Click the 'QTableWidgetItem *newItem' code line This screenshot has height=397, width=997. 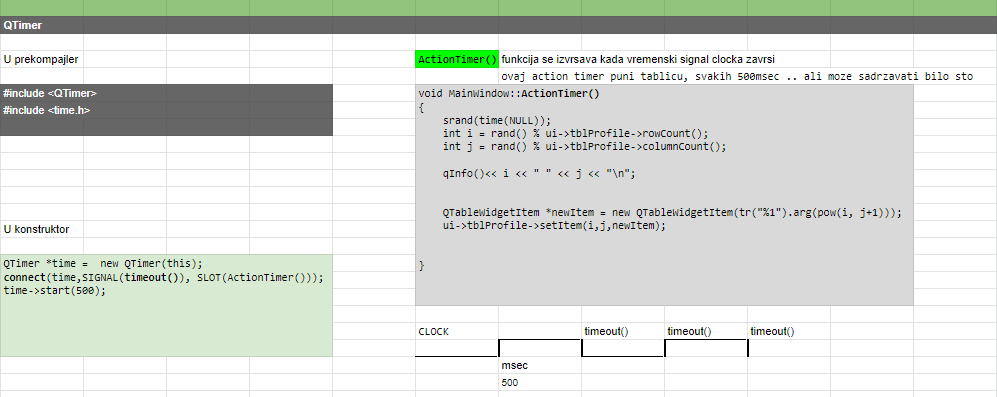click(x=672, y=212)
